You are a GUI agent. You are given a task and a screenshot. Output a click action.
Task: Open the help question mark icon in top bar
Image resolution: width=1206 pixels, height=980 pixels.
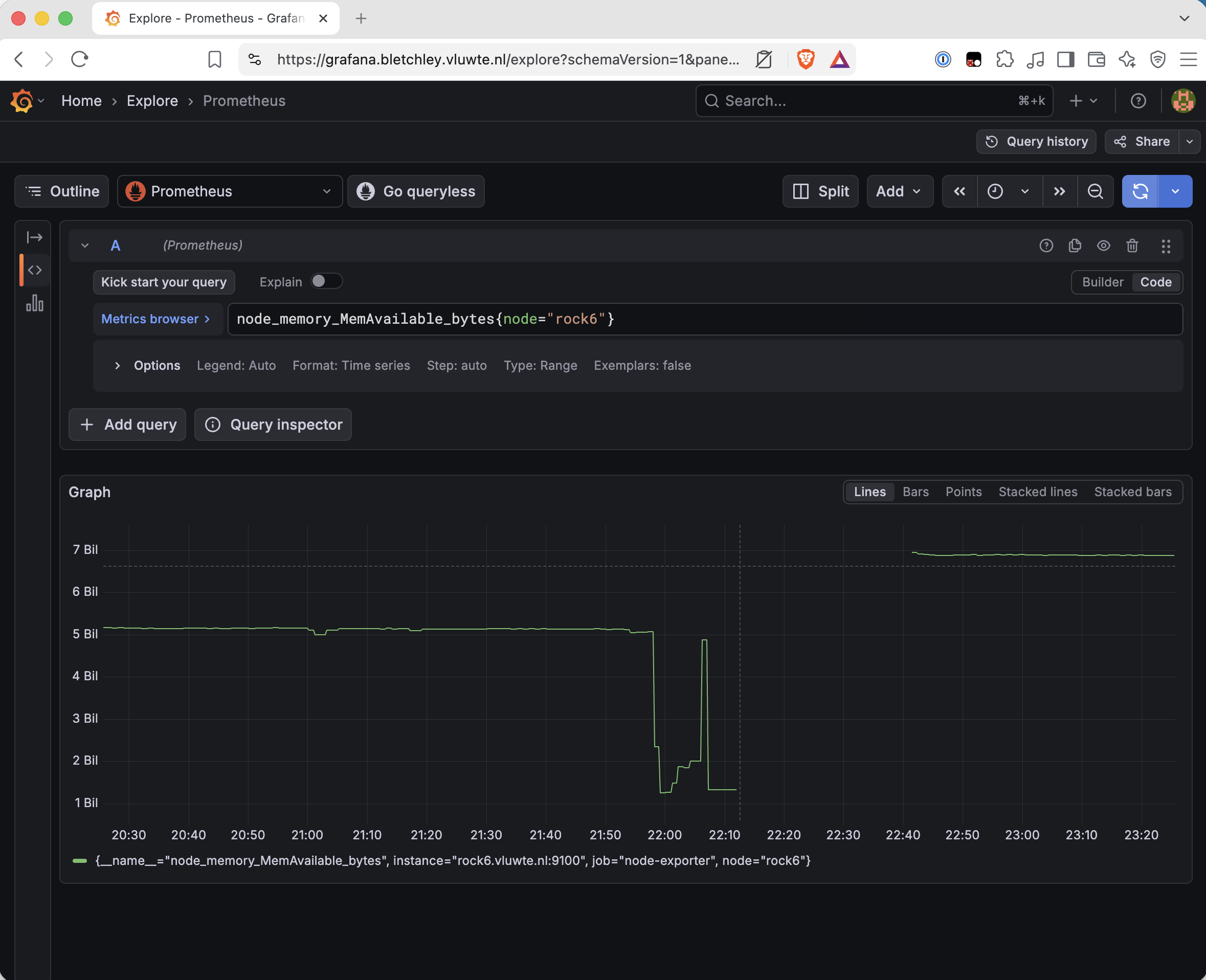(1137, 101)
